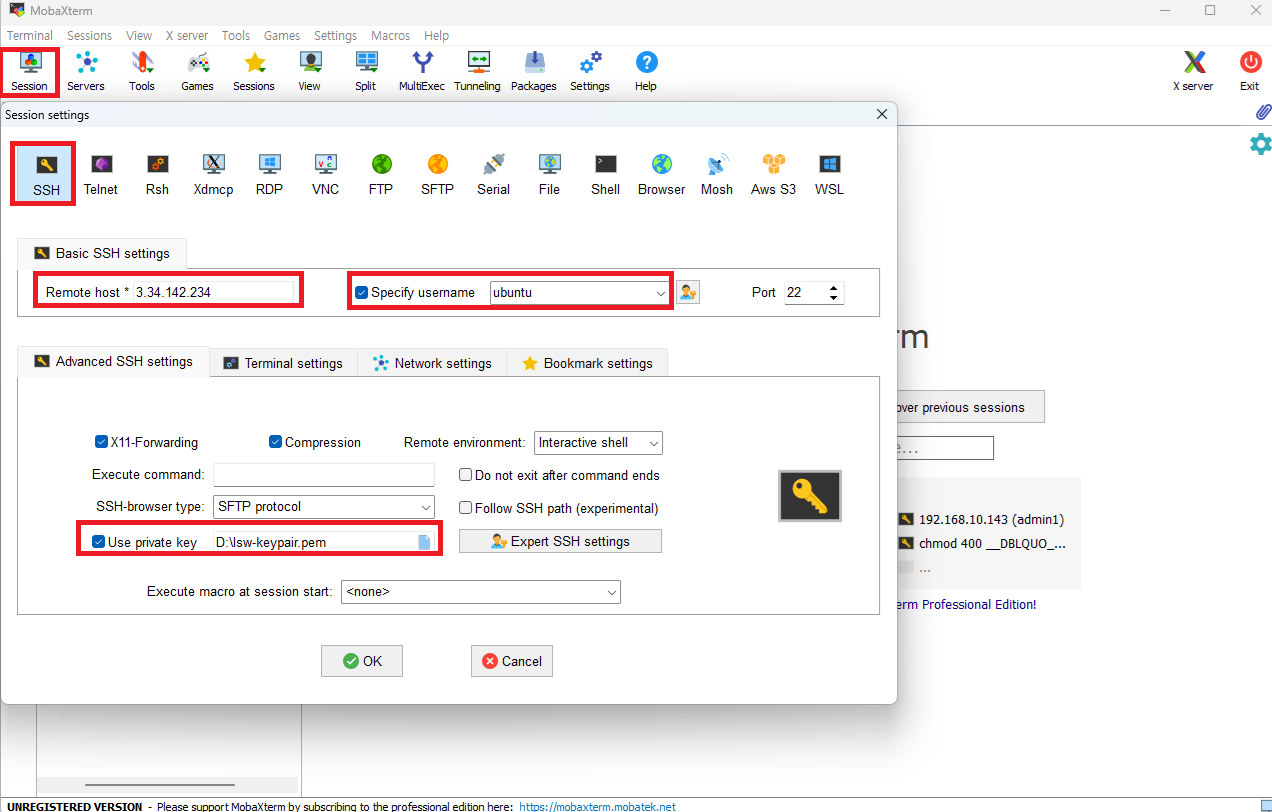1272x812 pixels.
Task: Open Execute macro at session start dropdown
Action: (x=481, y=592)
